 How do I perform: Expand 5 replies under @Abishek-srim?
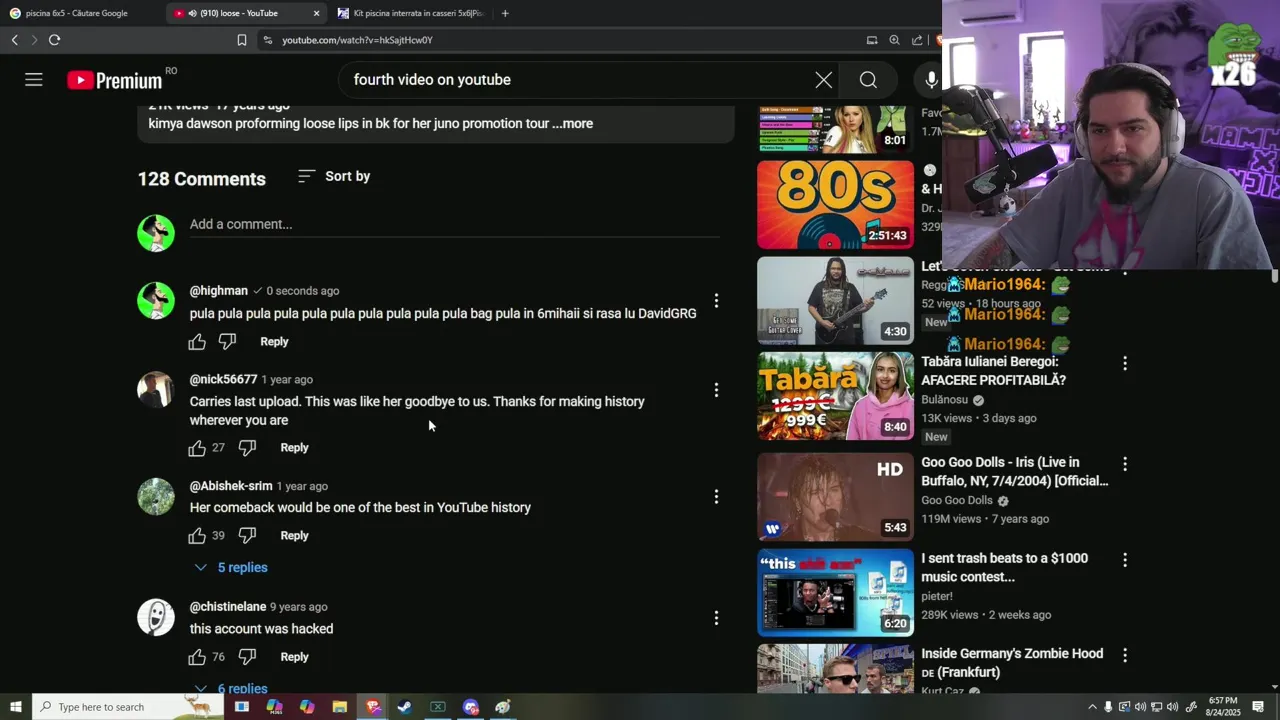(x=231, y=568)
